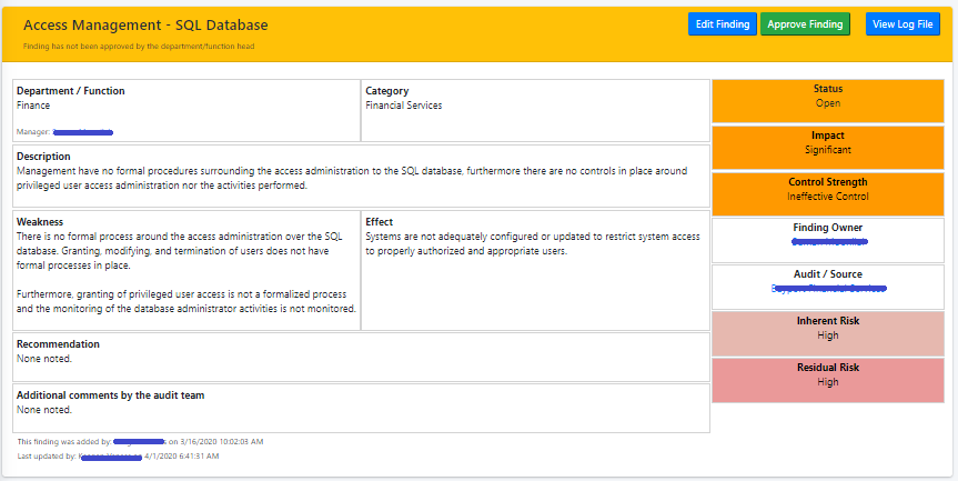Click the Control Strength Ineffective Control panel
Viewport: 958px width, 481px height.
[x=828, y=190]
